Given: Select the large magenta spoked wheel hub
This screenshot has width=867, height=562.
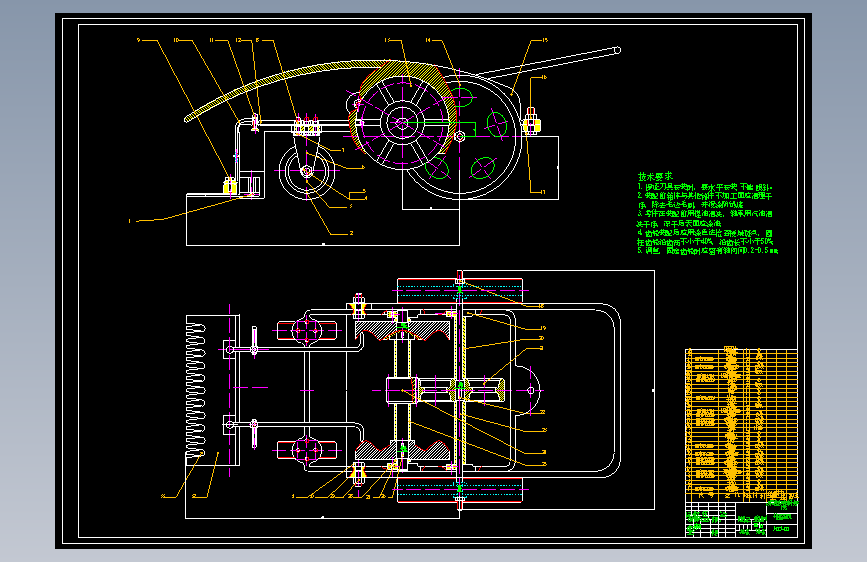Looking at the screenshot, I should coord(402,123).
